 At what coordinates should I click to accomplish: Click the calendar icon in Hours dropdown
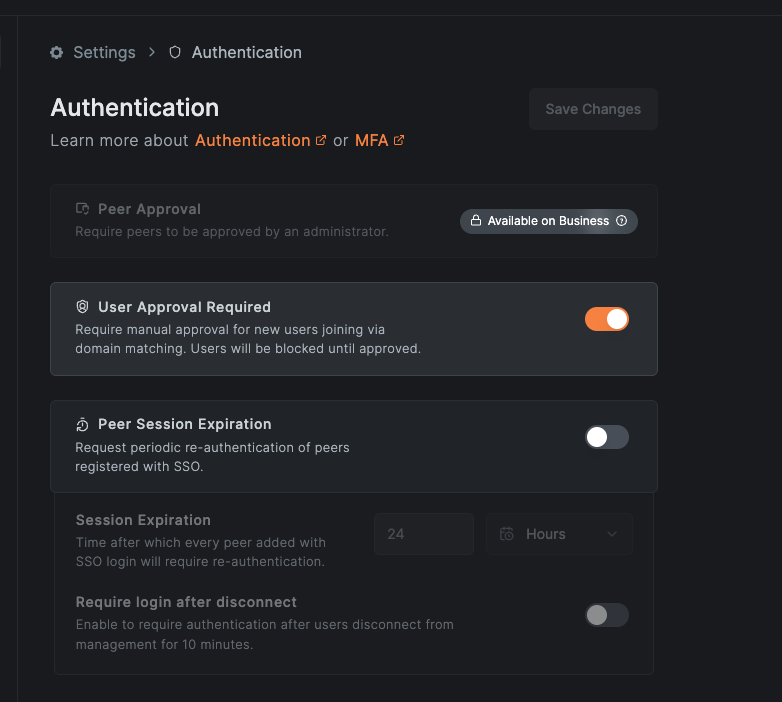[507, 534]
